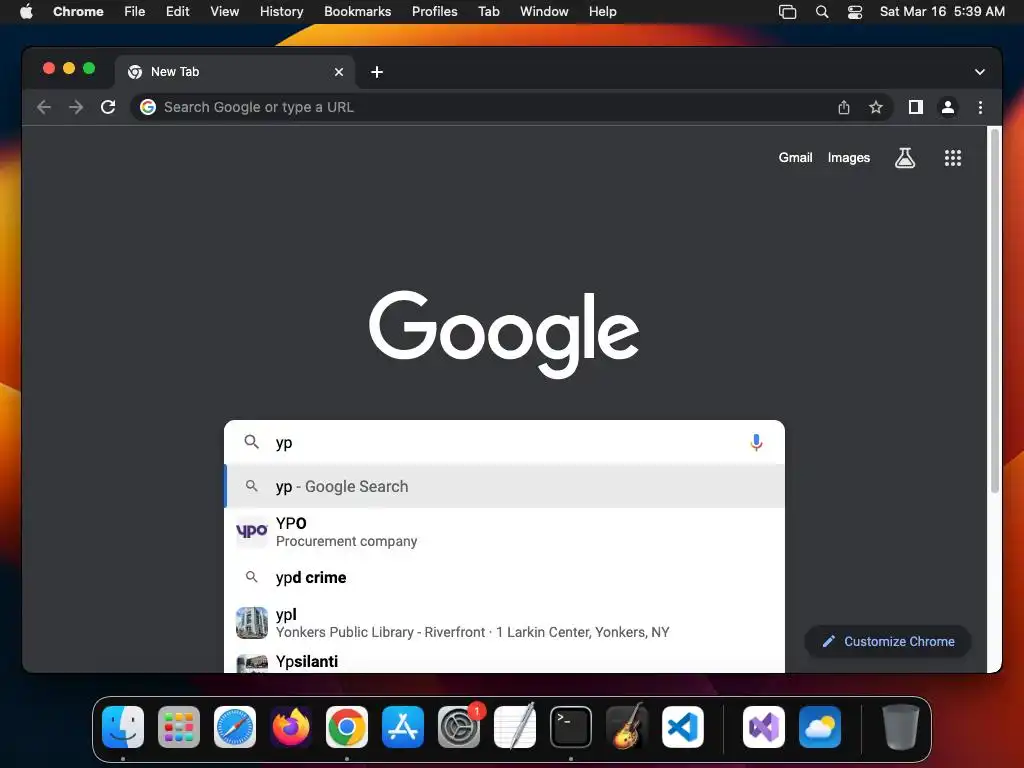Open the Apple menu
1024x768 pixels.
tap(26, 11)
